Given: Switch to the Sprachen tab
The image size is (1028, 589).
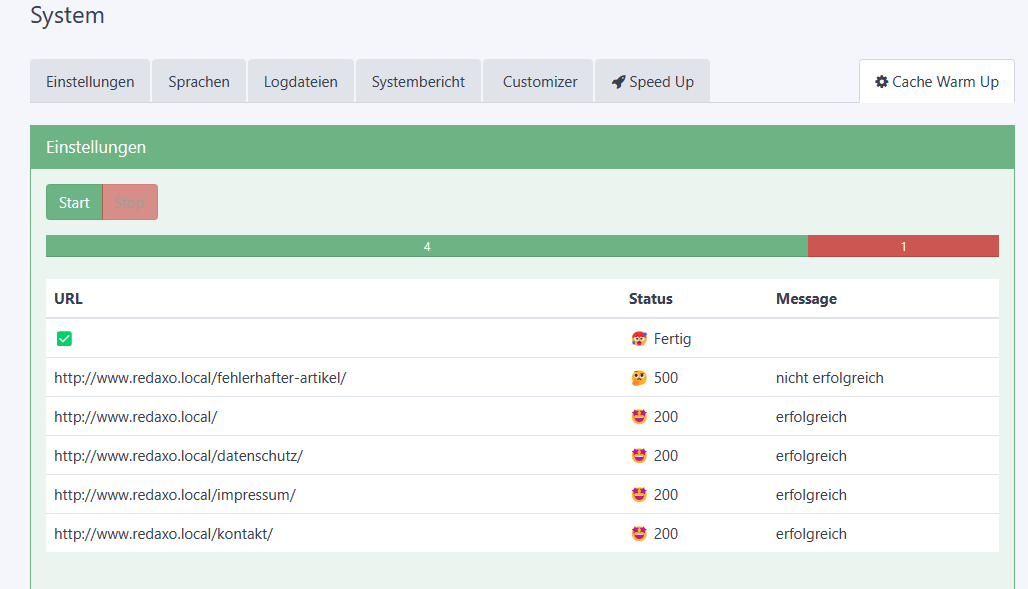Looking at the screenshot, I should (x=199, y=81).
